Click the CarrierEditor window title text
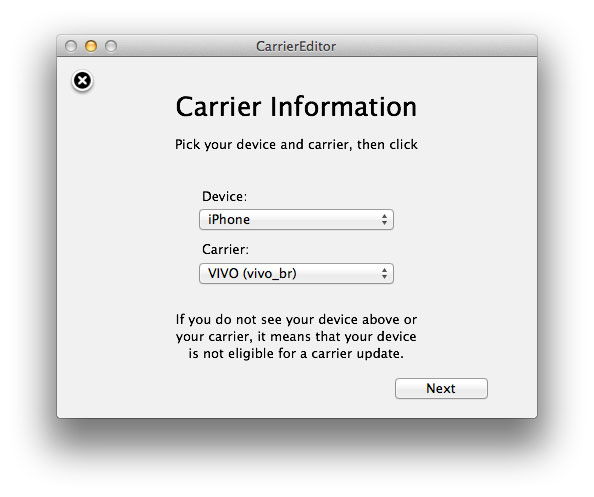The width and height of the screenshot is (594, 497). 296,47
